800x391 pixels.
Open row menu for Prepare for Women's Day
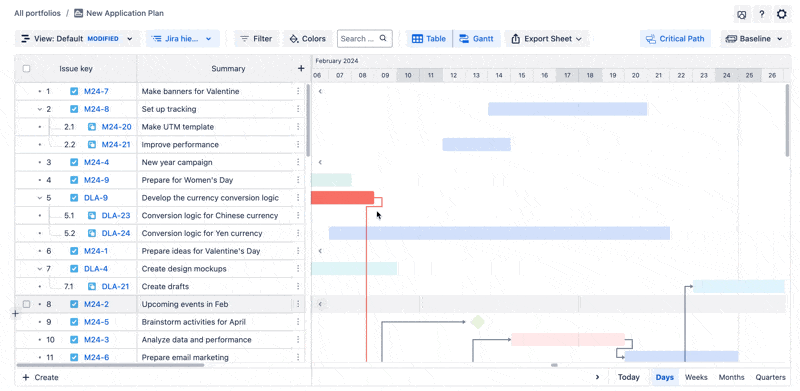click(298, 180)
